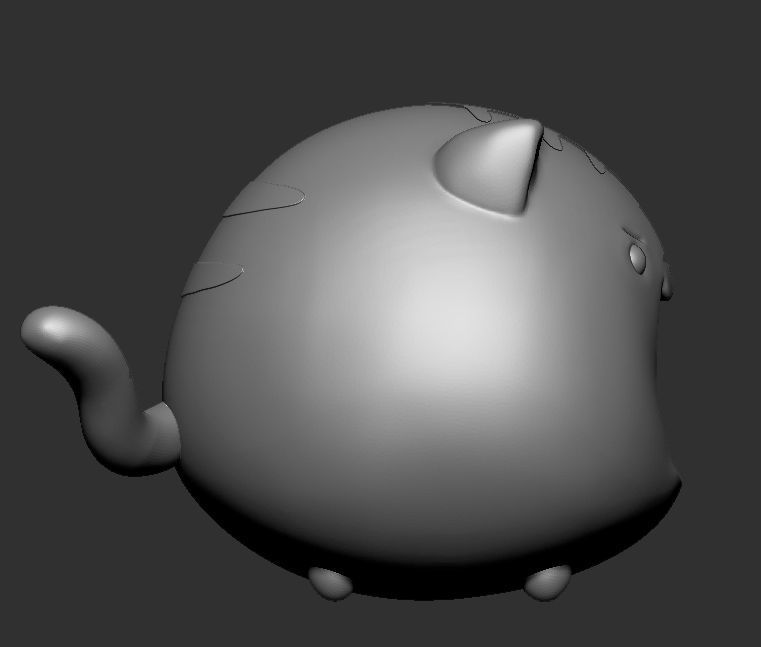Click the cat model's eye
Image resolution: width=761 pixels, height=647 pixels.
[x=637, y=258]
